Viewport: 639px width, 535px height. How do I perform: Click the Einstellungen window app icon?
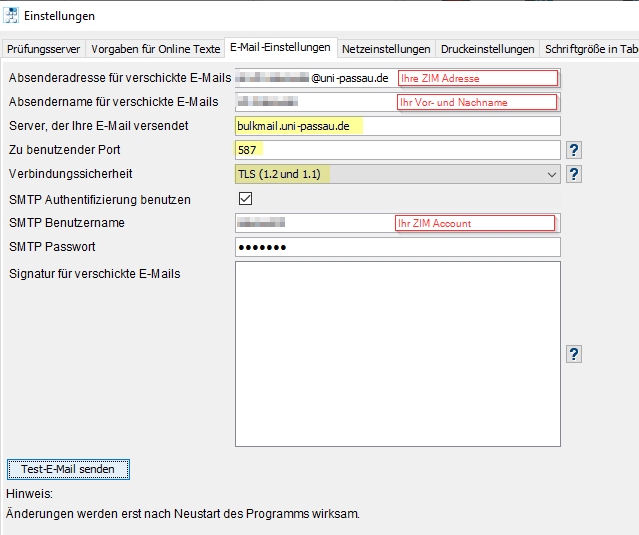[x=11, y=16]
